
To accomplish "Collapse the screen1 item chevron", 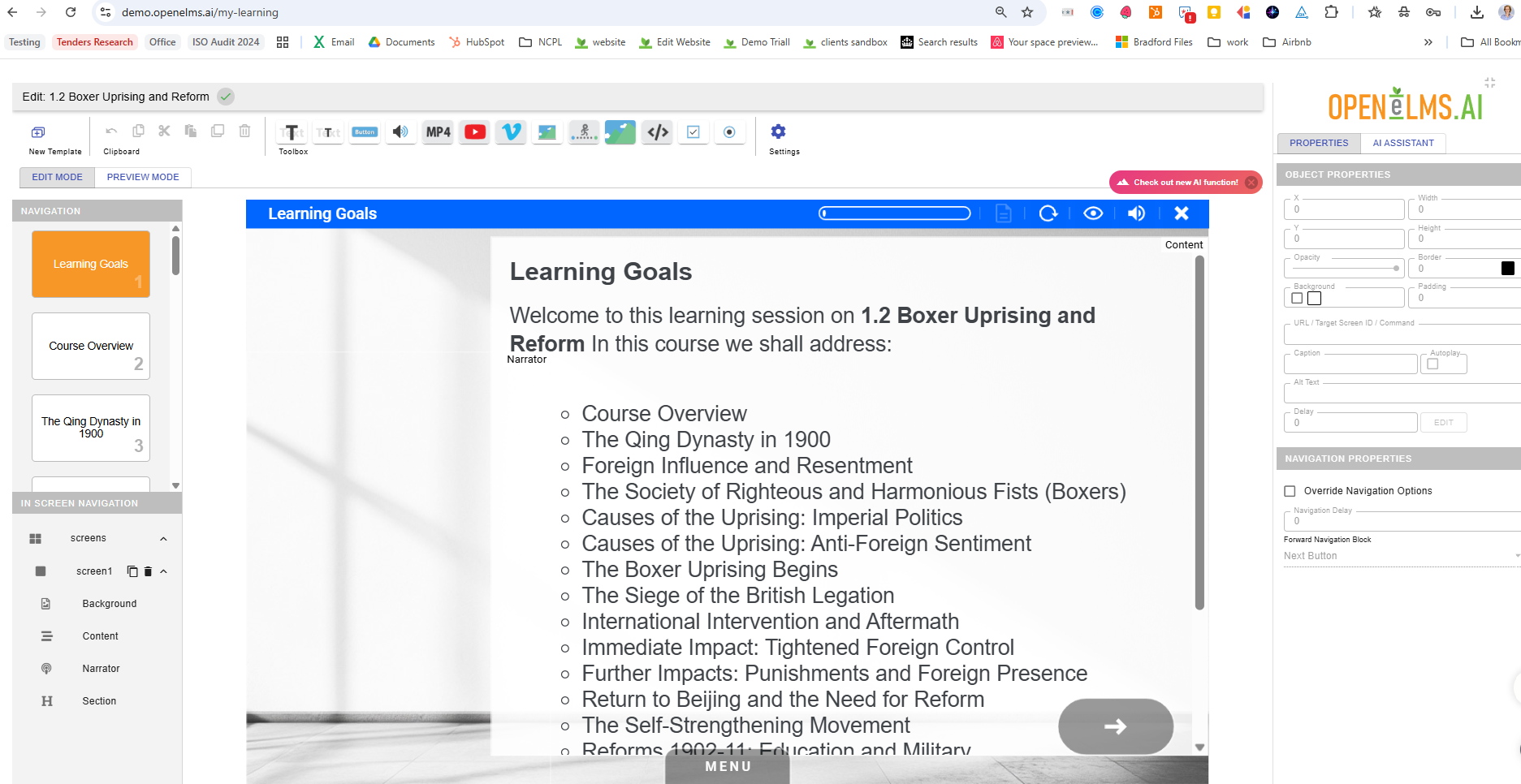I will [x=163, y=571].
